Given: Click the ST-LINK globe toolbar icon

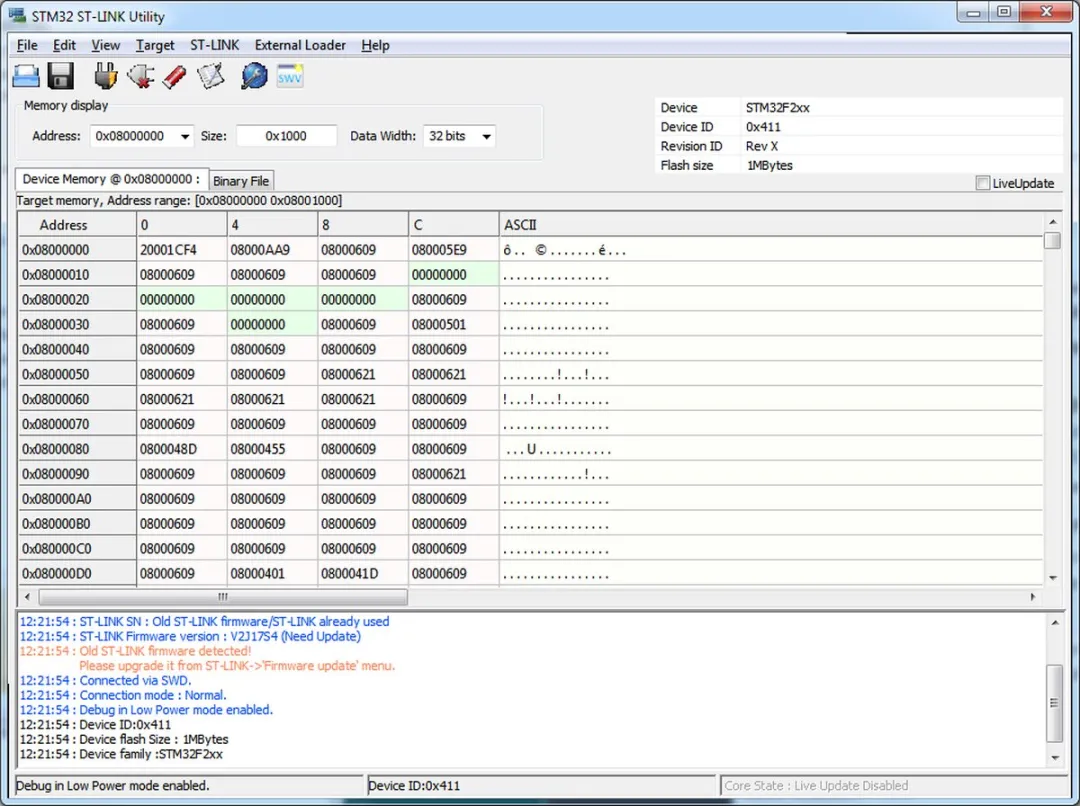Looking at the screenshot, I should coord(254,76).
